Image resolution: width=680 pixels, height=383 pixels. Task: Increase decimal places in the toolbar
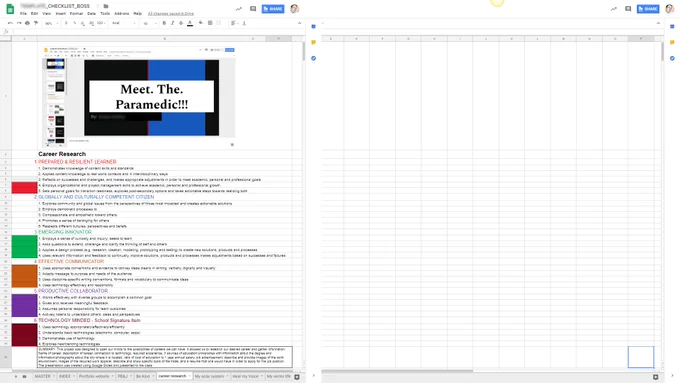91,23
